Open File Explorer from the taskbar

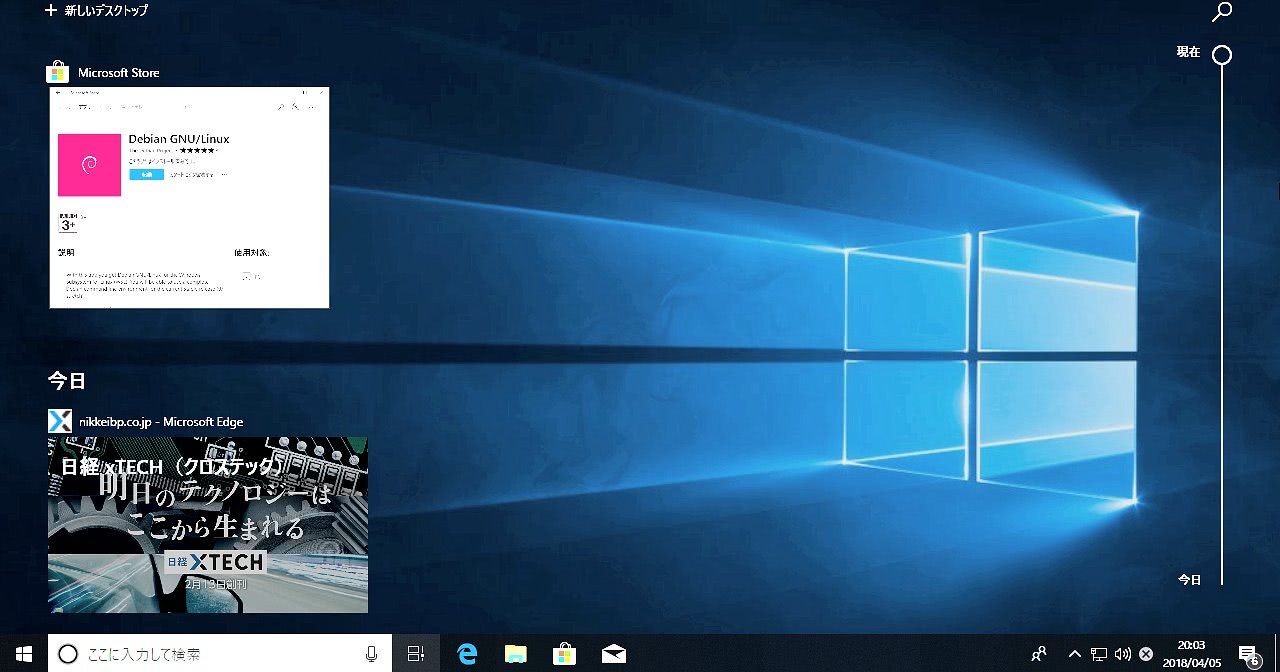(x=516, y=654)
